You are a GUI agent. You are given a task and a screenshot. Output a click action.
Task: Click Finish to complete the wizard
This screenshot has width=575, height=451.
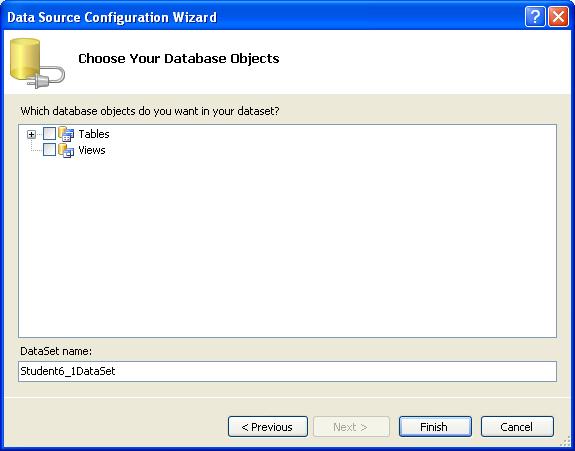[x=435, y=426]
